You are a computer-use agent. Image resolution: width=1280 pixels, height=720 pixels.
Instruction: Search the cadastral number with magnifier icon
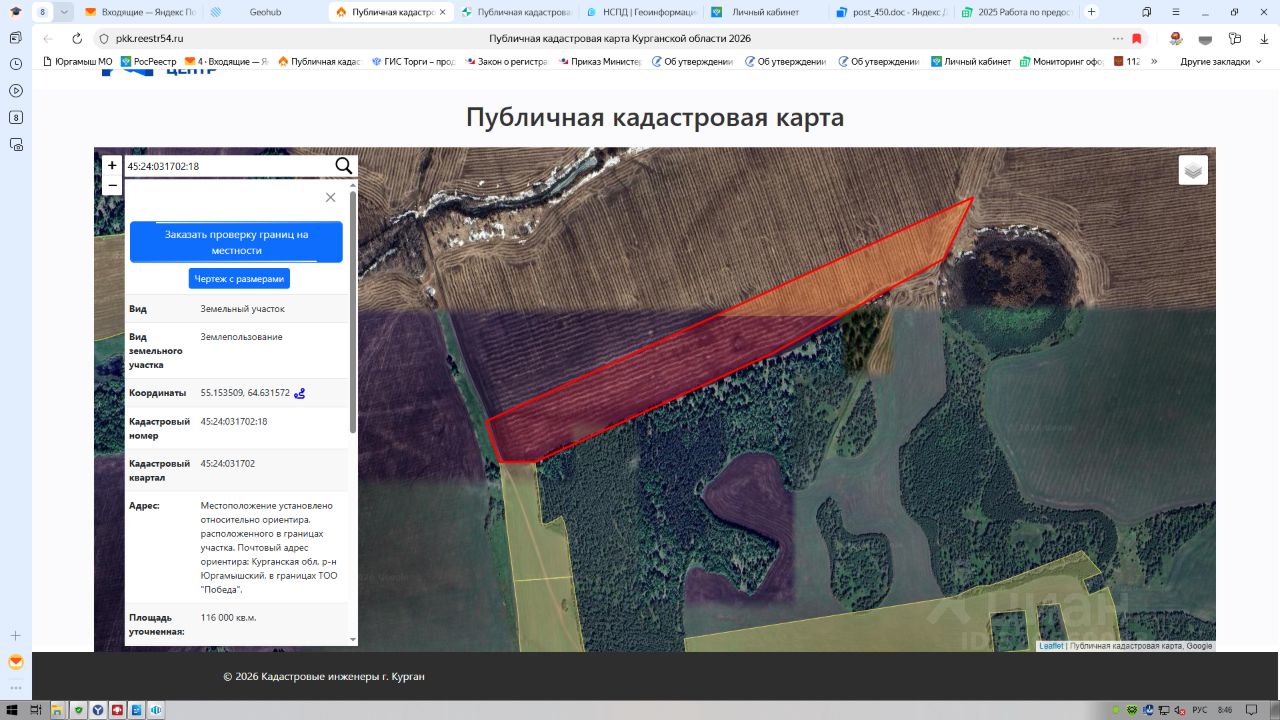point(343,166)
